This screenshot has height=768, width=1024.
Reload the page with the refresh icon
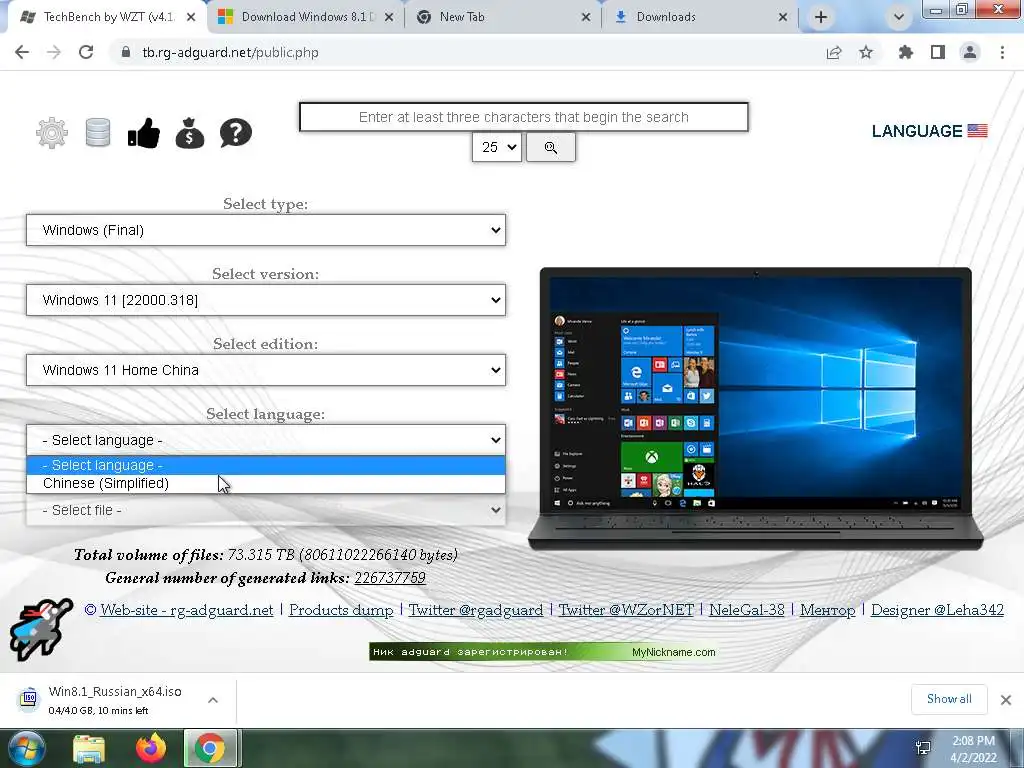click(86, 52)
